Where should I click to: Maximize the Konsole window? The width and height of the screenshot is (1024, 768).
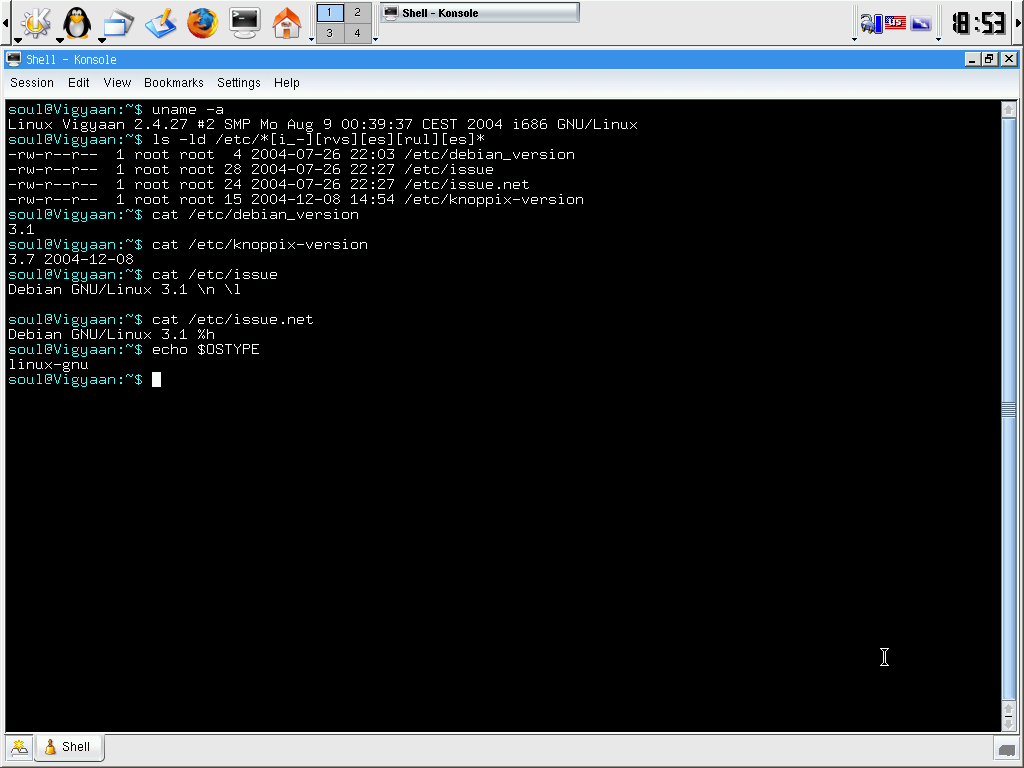[989, 59]
